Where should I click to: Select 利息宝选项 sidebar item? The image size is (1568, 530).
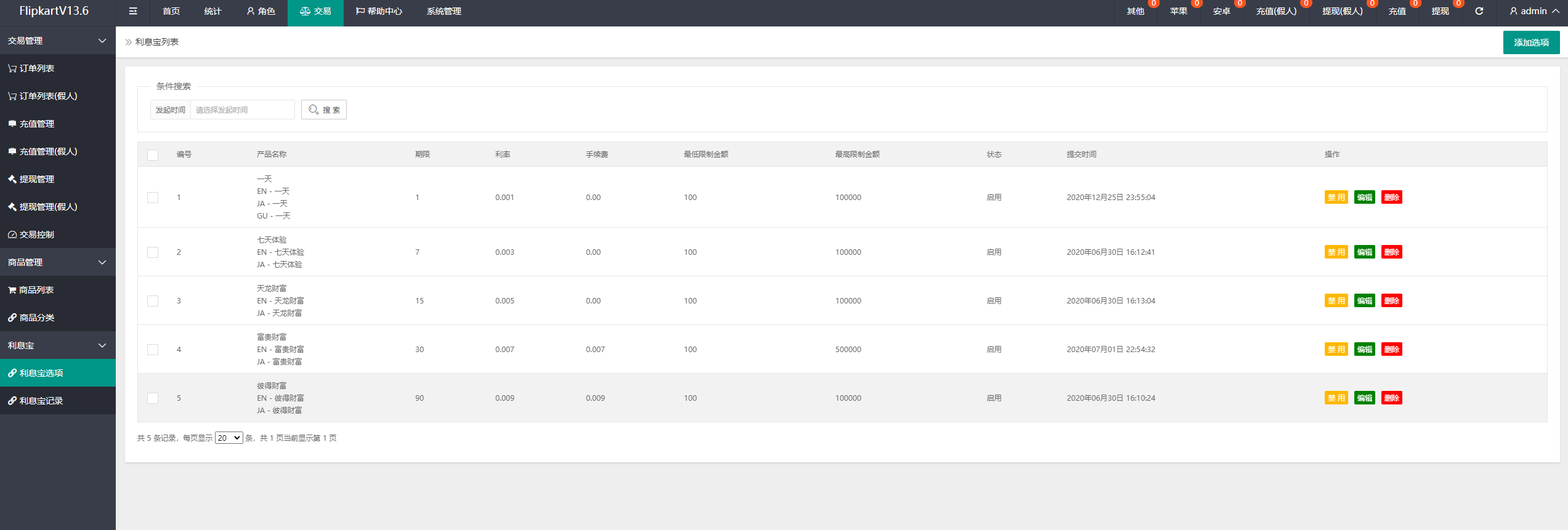[x=58, y=373]
